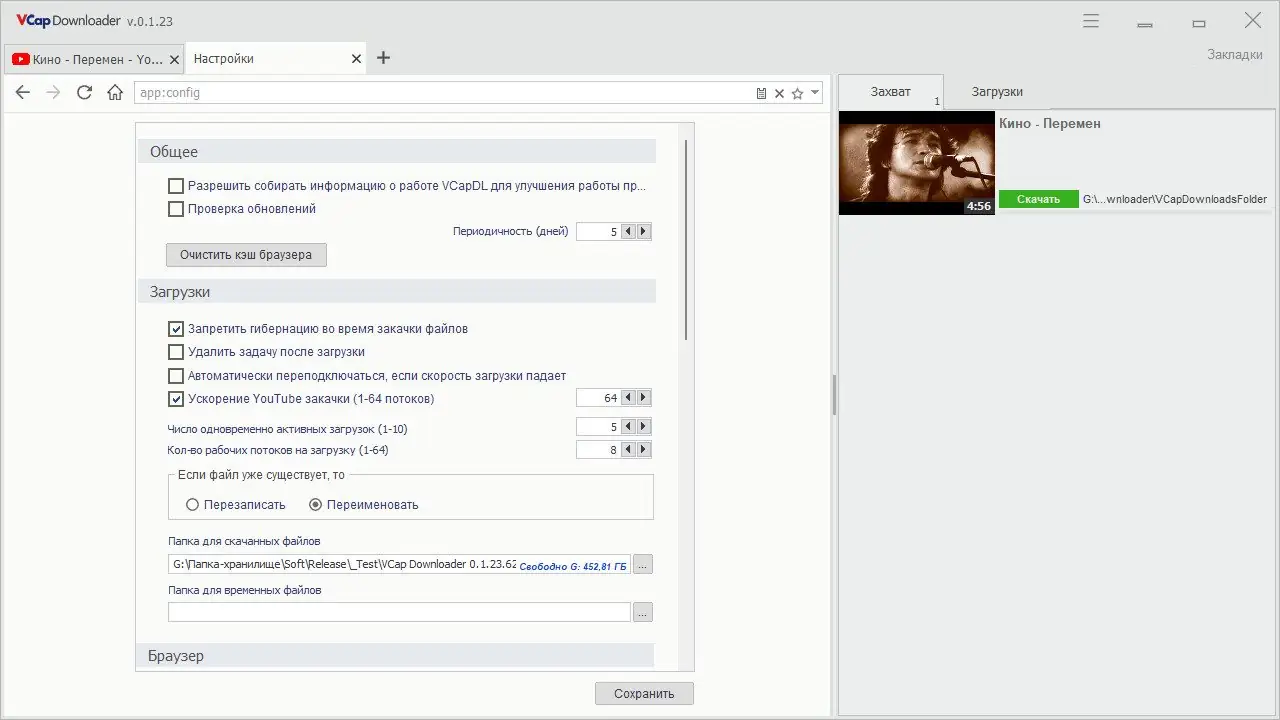Open the hamburger menu in title bar
The height and width of the screenshot is (720, 1280).
tap(1091, 20)
